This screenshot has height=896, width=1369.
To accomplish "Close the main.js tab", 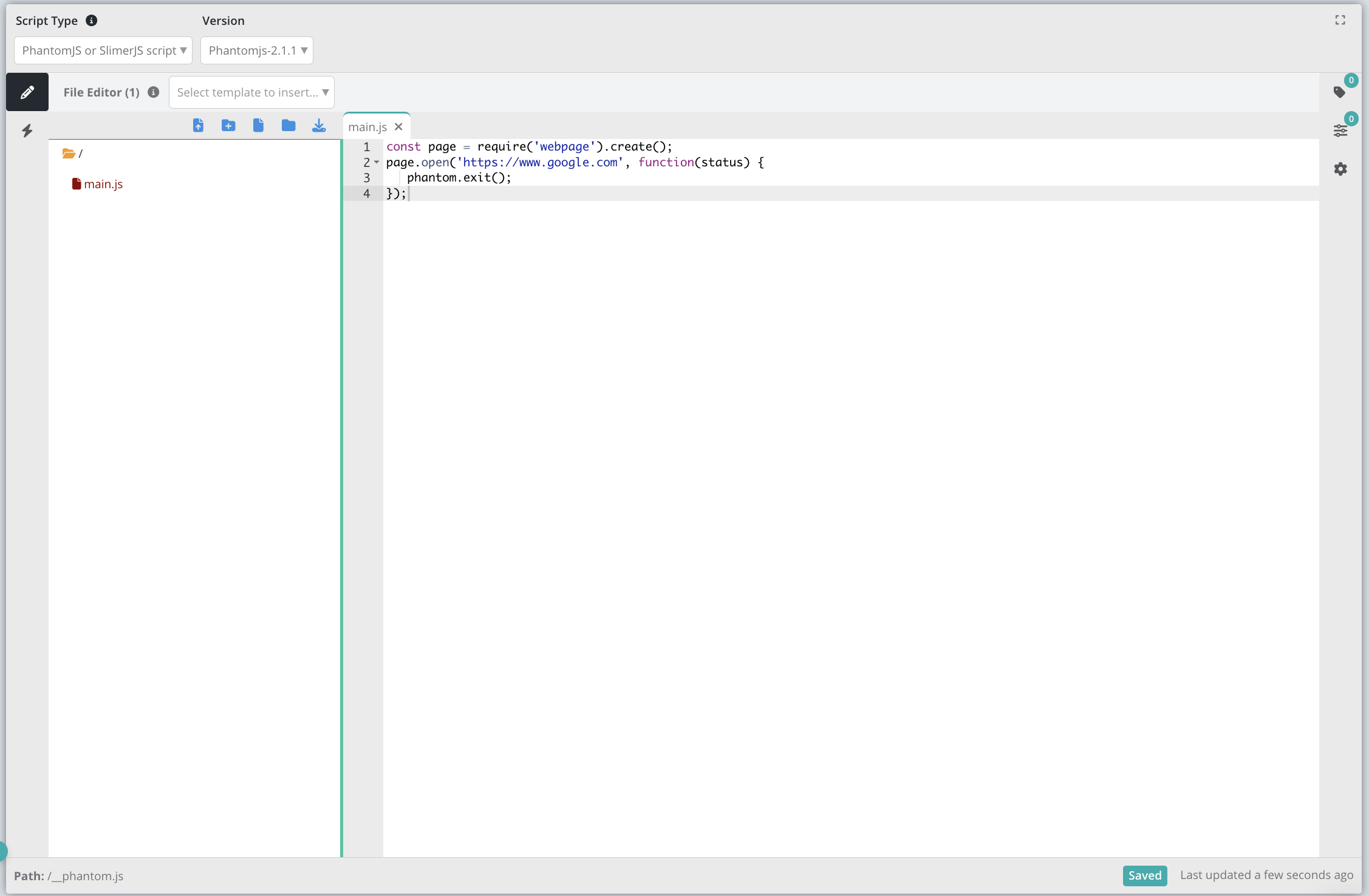I will pyautogui.click(x=398, y=127).
